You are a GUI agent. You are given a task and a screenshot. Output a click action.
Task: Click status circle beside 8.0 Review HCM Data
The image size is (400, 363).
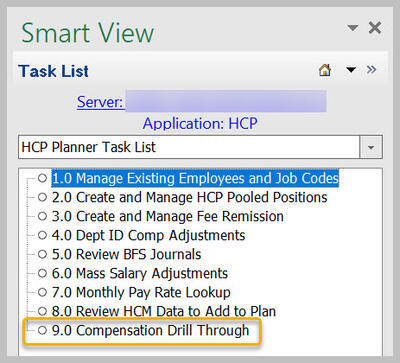pyautogui.click(x=42, y=311)
